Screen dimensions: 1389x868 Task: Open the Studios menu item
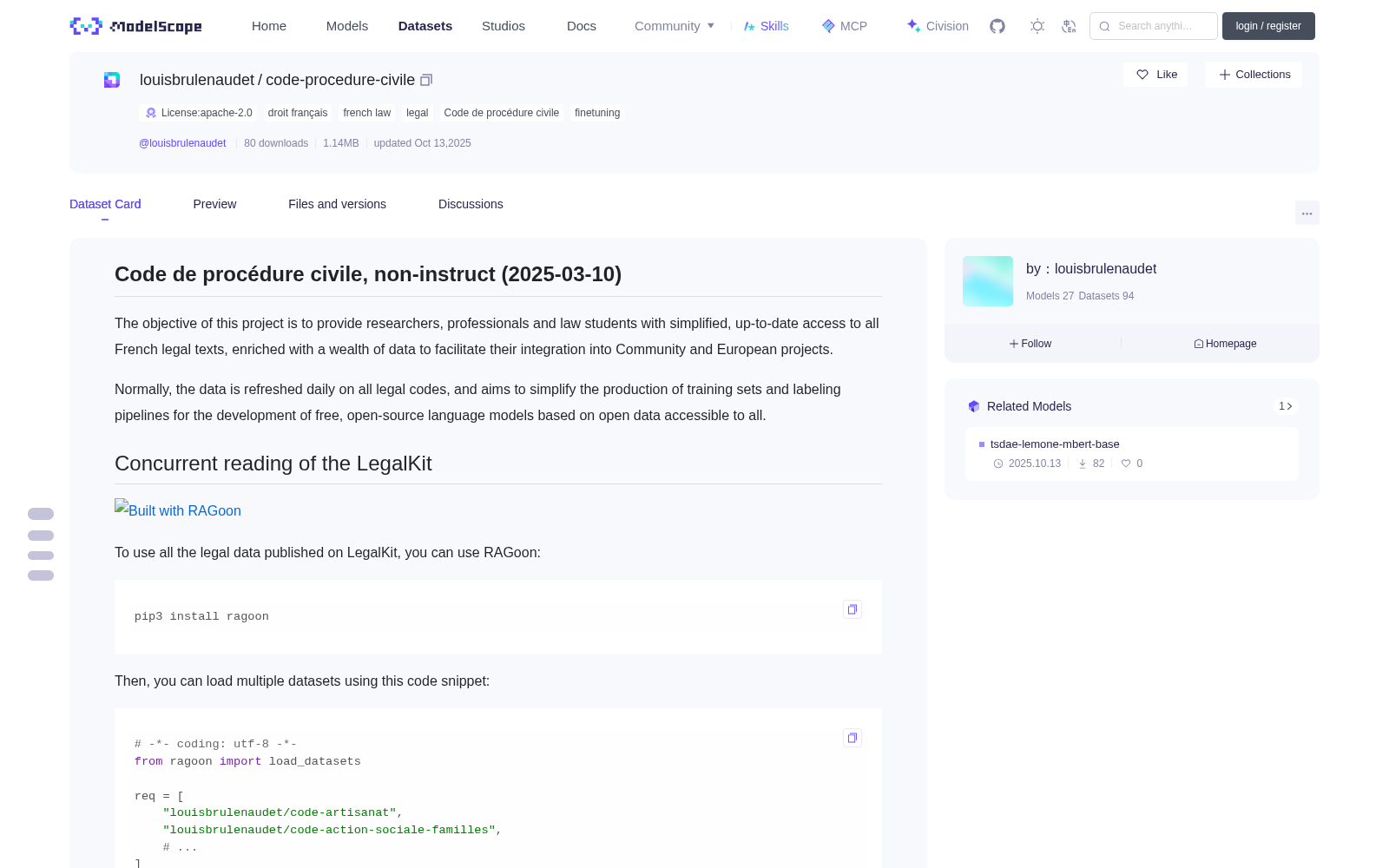tap(504, 26)
